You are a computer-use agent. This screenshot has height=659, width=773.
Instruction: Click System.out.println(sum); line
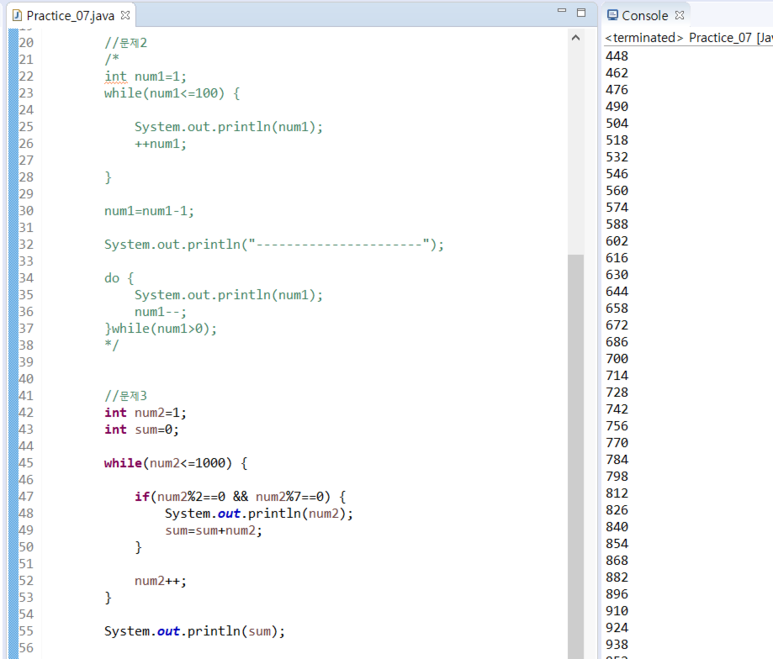[194, 631]
